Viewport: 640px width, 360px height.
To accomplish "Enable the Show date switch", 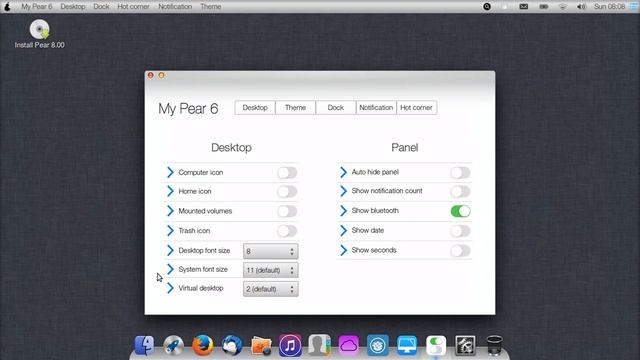I will (x=460, y=231).
